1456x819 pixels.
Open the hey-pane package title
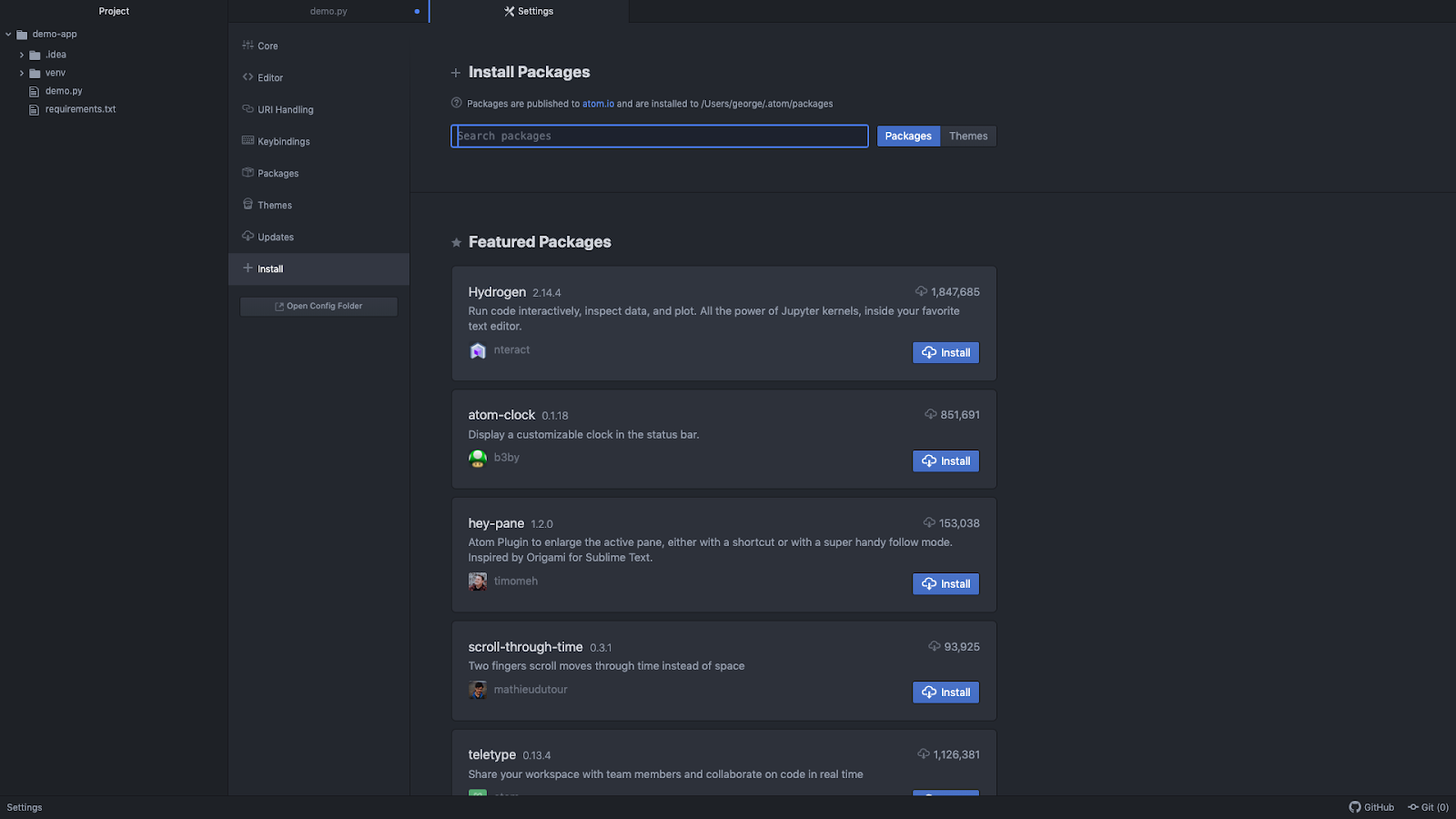pos(496,523)
